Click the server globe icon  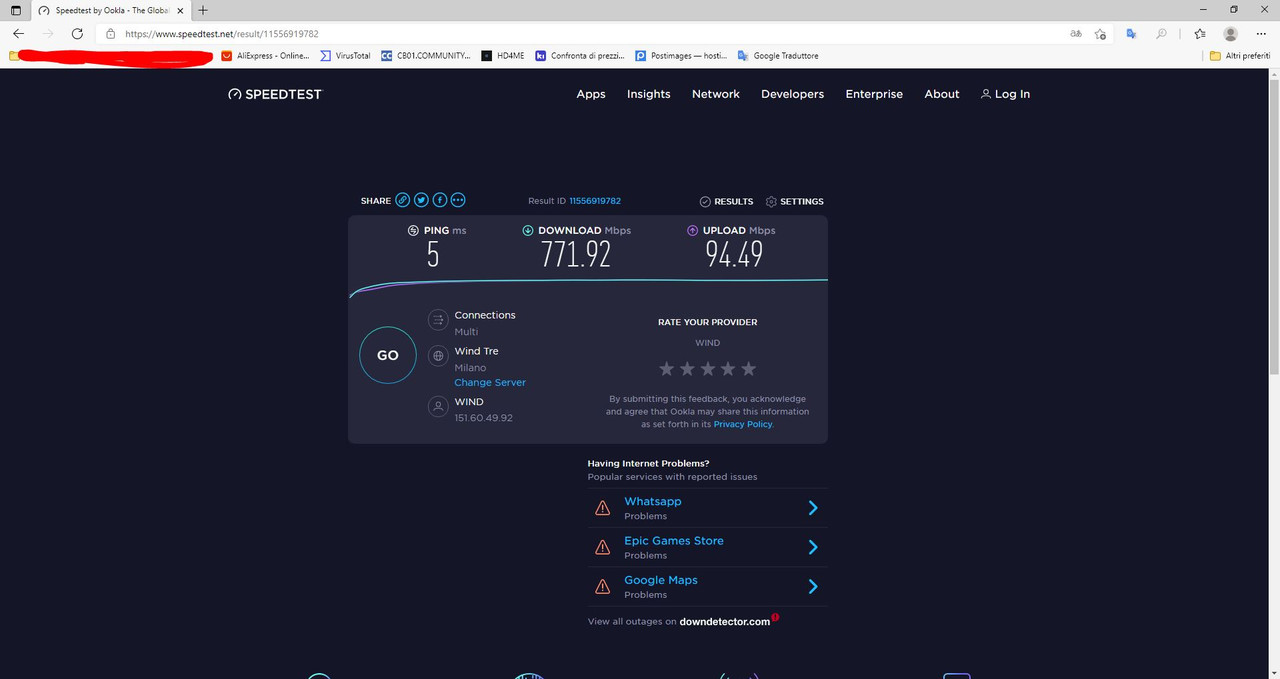pos(437,356)
